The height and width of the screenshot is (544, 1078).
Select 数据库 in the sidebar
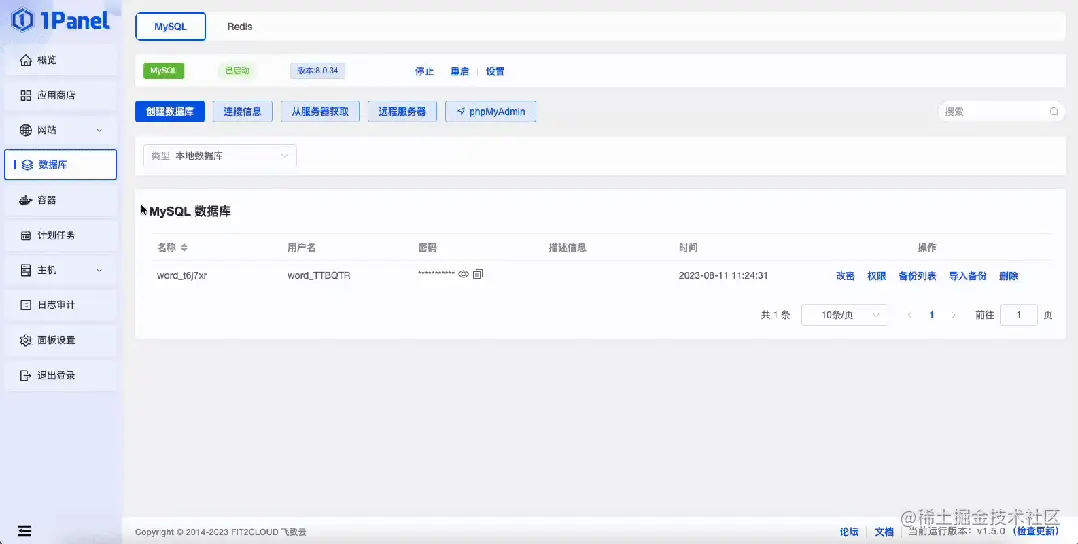point(60,165)
